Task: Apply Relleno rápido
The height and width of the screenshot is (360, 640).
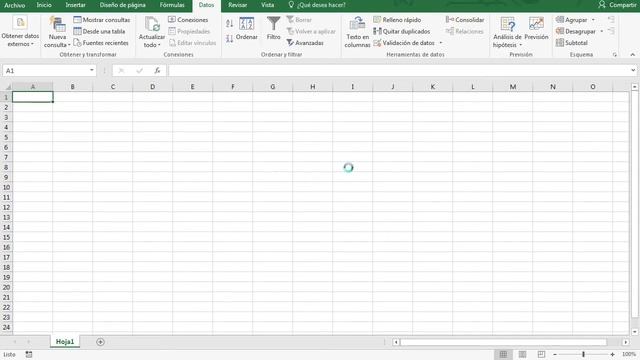Action: tap(397, 20)
